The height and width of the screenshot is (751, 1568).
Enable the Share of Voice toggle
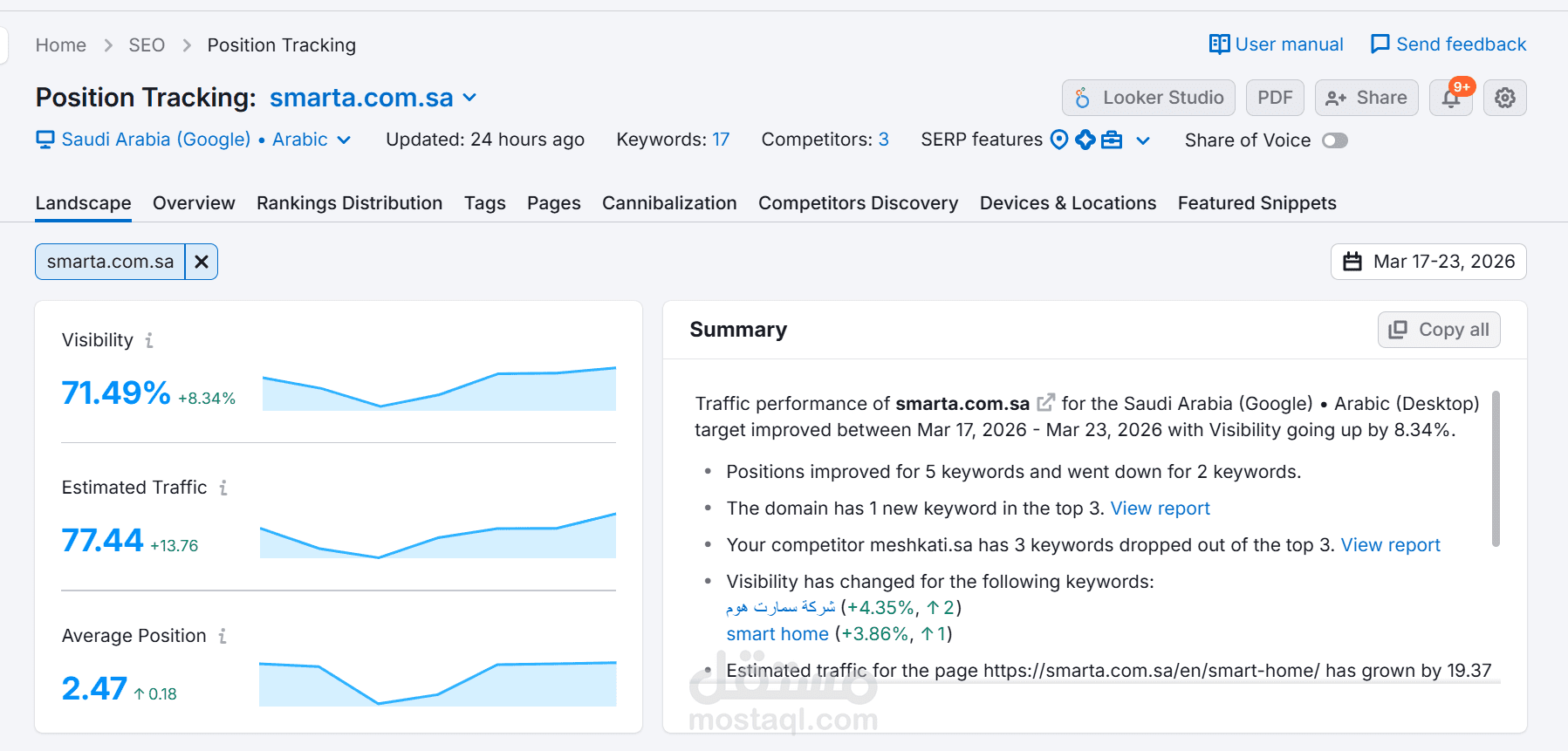[x=1334, y=140]
